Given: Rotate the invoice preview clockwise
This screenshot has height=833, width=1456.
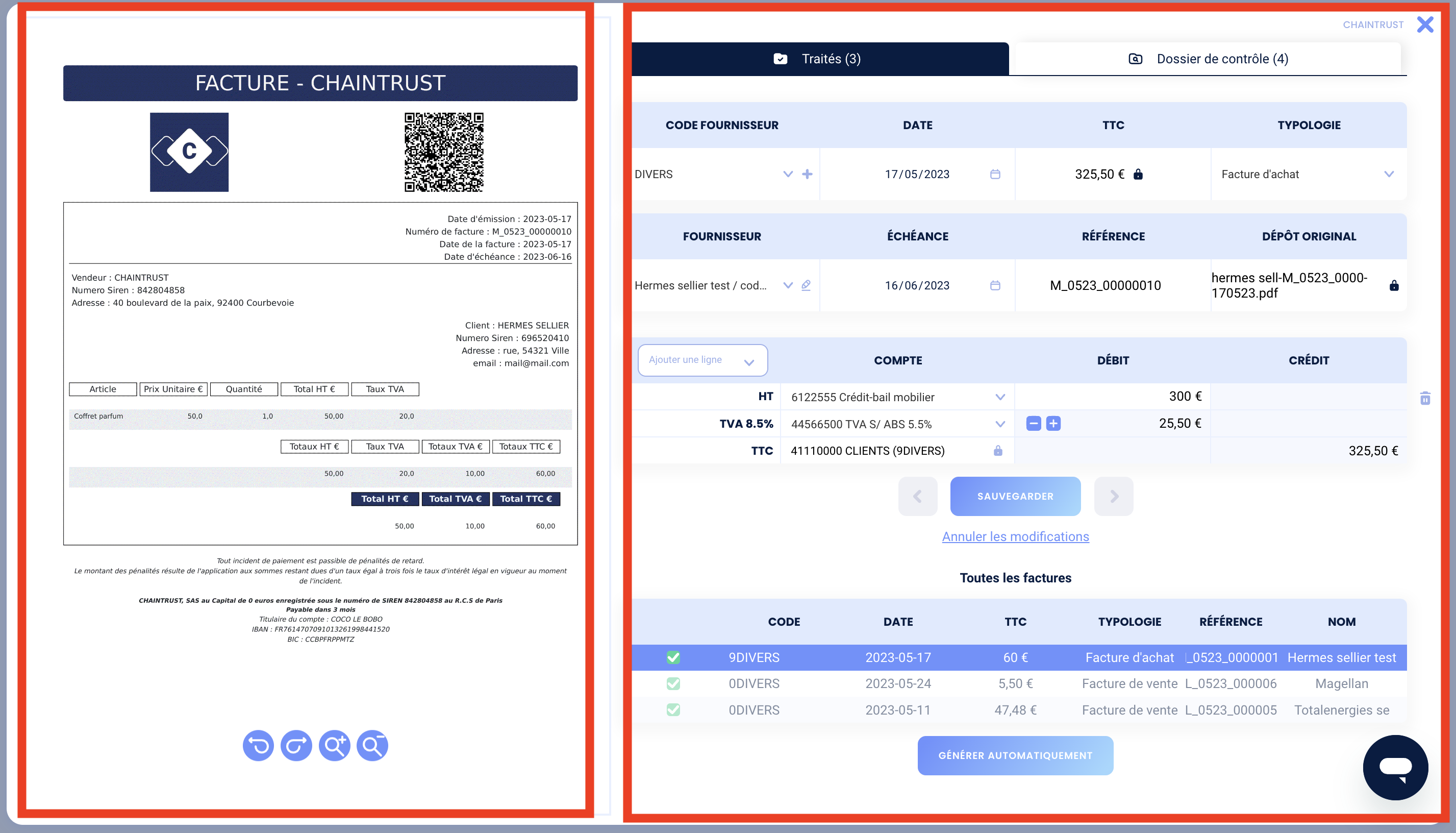Looking at the screenshot, I should pos(296,746).
